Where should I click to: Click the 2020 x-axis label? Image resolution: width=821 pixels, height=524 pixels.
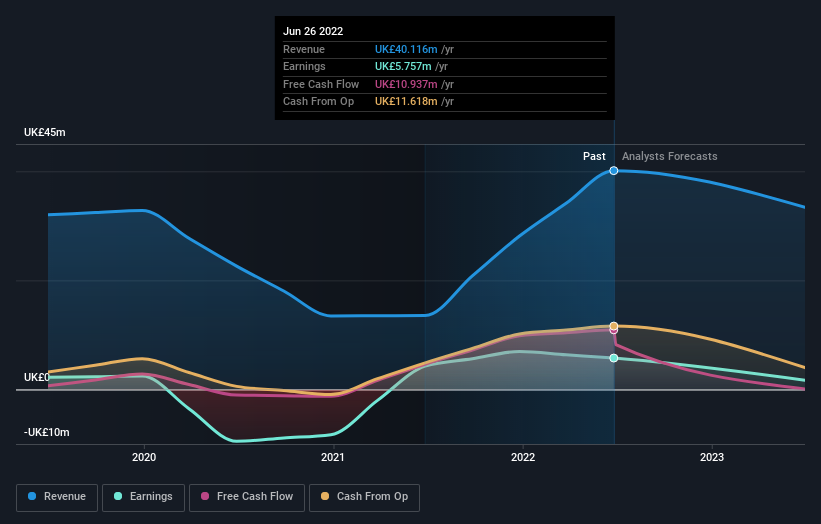(144, 457)
